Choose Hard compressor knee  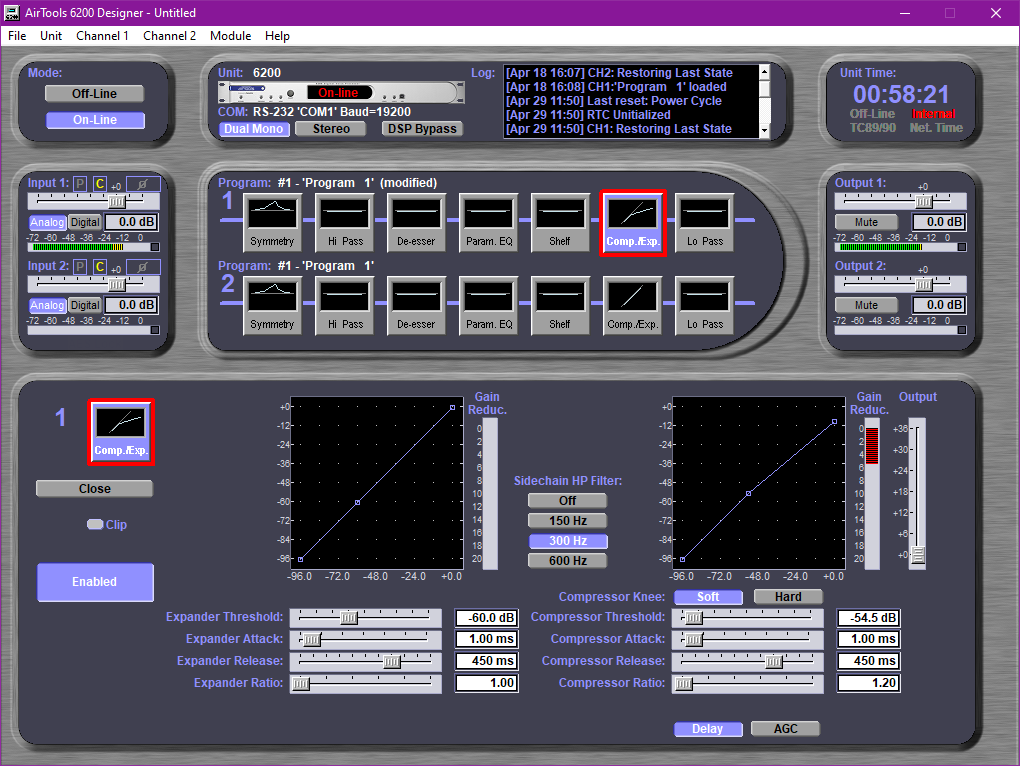pyautogui.click(x=788, y=597)
